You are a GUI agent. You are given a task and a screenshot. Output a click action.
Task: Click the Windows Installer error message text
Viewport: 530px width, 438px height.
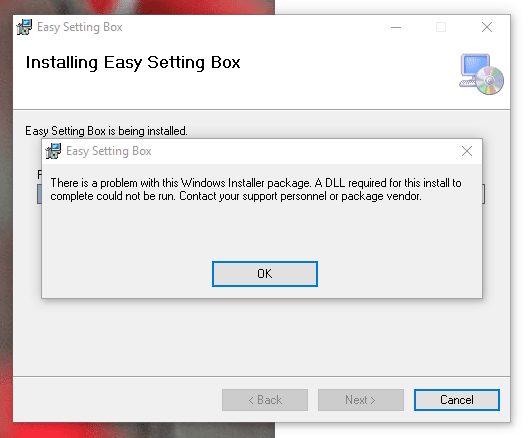(256, 190)
